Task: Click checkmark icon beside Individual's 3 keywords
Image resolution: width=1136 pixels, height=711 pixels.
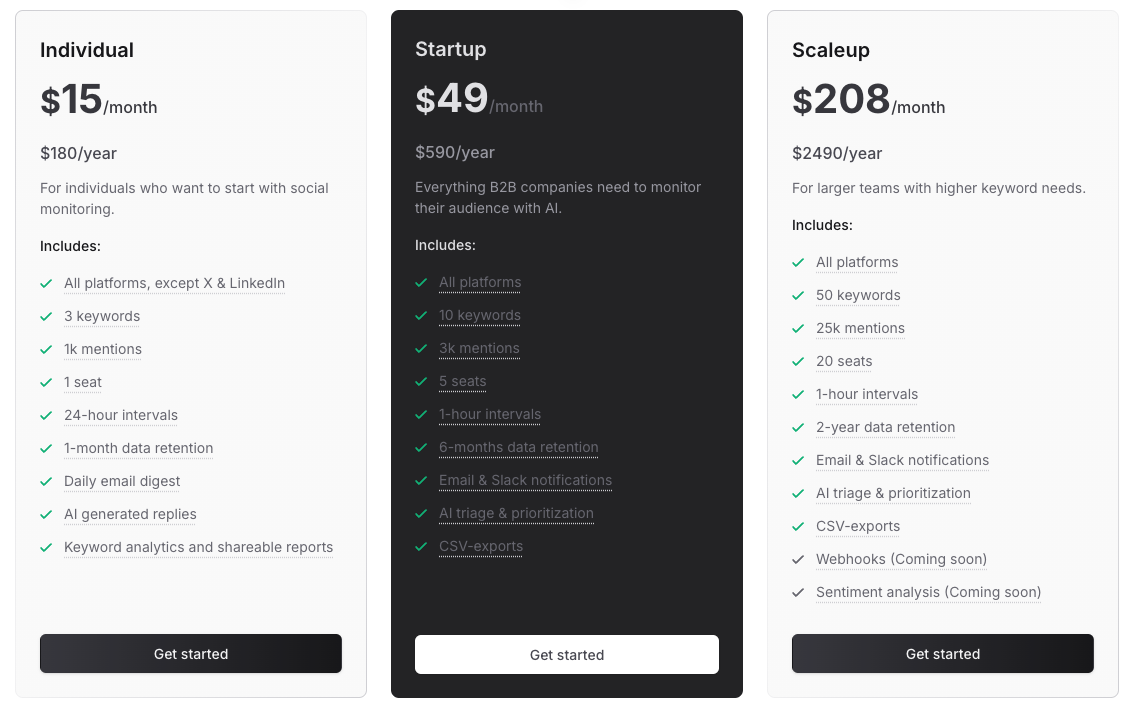Action: point(46,317)
